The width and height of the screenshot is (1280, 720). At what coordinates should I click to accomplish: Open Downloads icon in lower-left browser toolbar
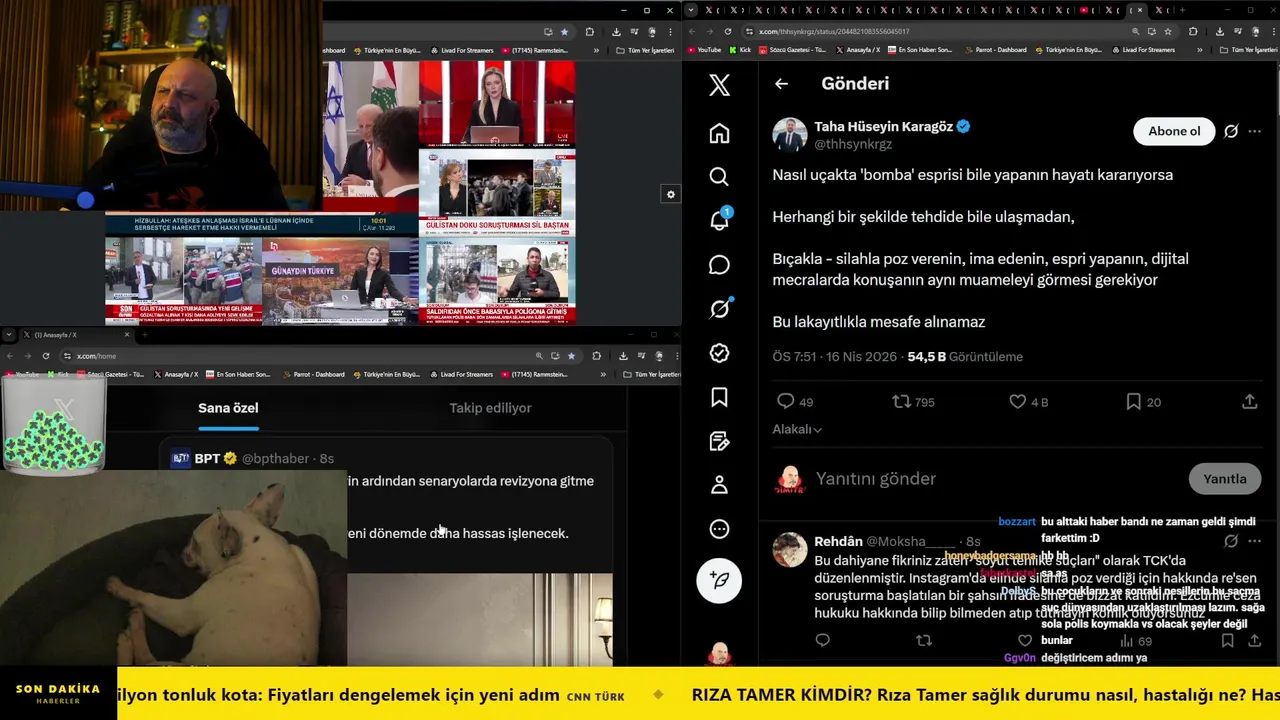coord(623,355)
